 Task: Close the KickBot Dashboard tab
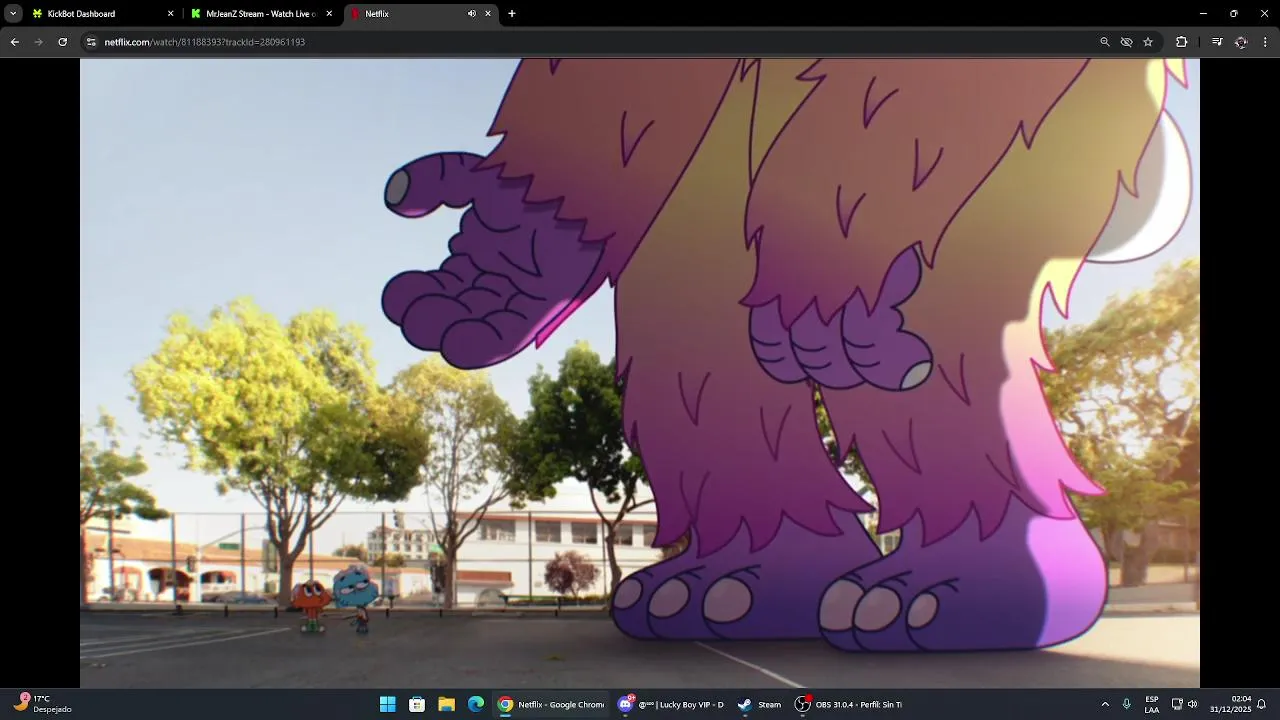pyautogui.click(x=170, y=14)
